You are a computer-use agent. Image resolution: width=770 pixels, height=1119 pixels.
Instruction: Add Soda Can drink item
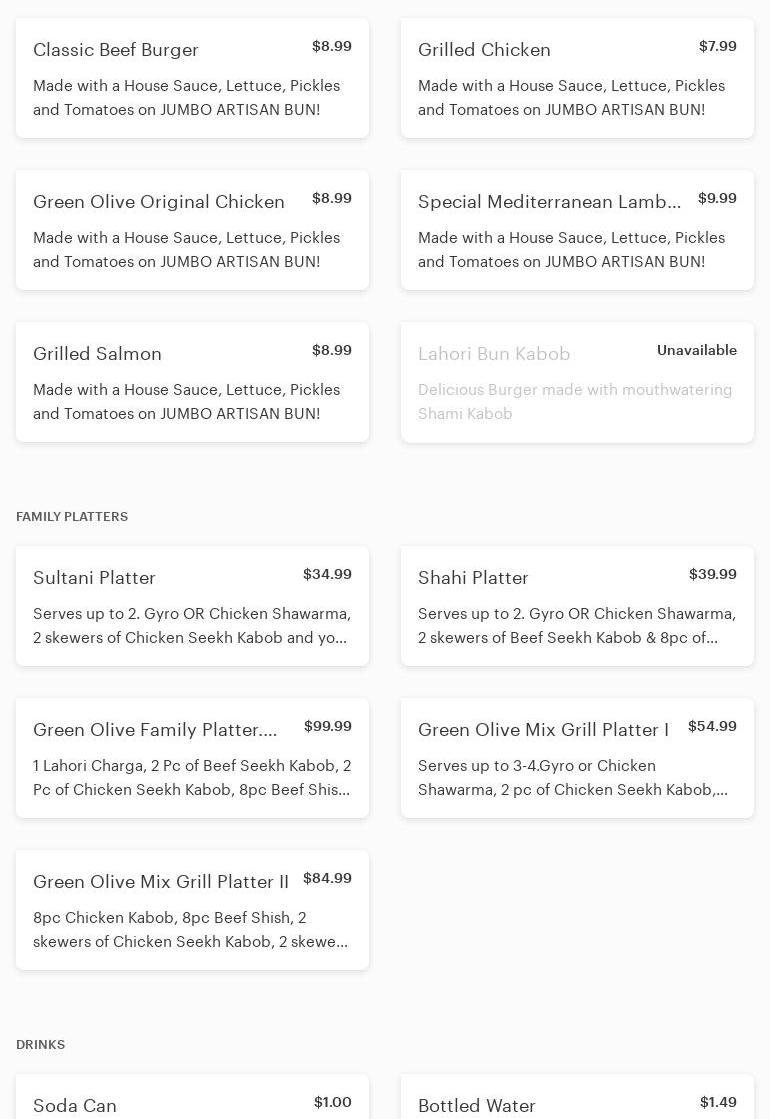[192, 1100]
